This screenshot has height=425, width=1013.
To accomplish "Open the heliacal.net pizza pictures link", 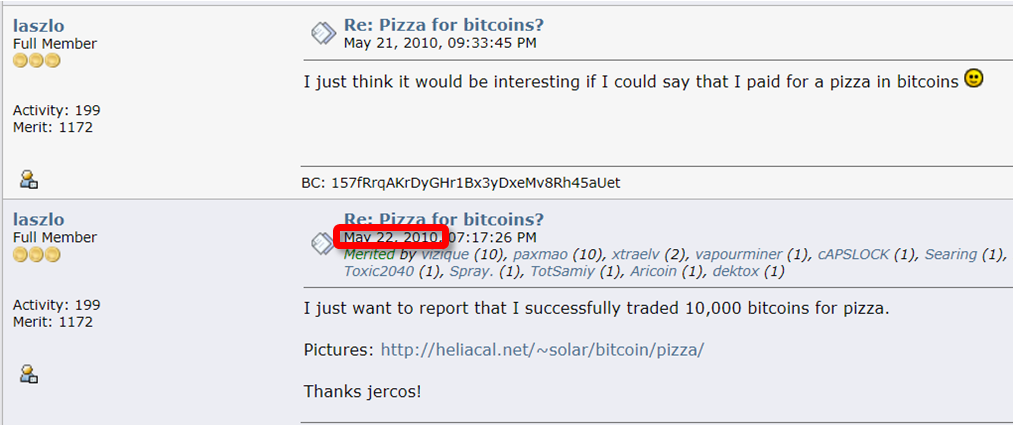I will (542, 350).
